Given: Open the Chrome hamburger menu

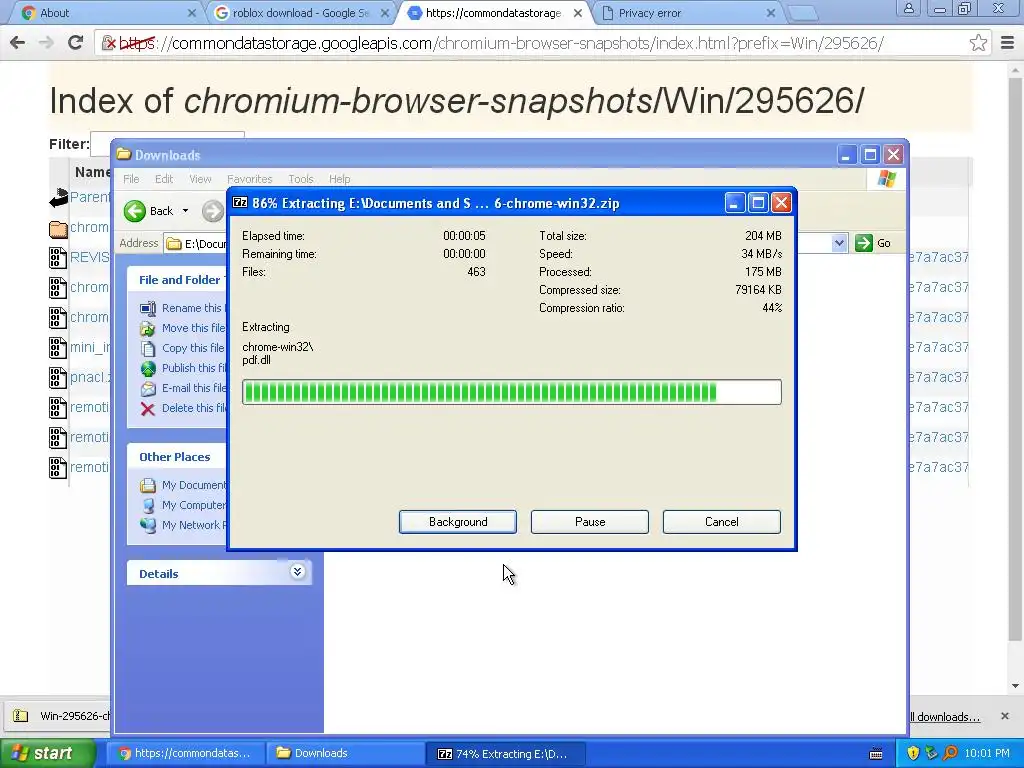Looking at the screenshot, I should coord(1007,43).
